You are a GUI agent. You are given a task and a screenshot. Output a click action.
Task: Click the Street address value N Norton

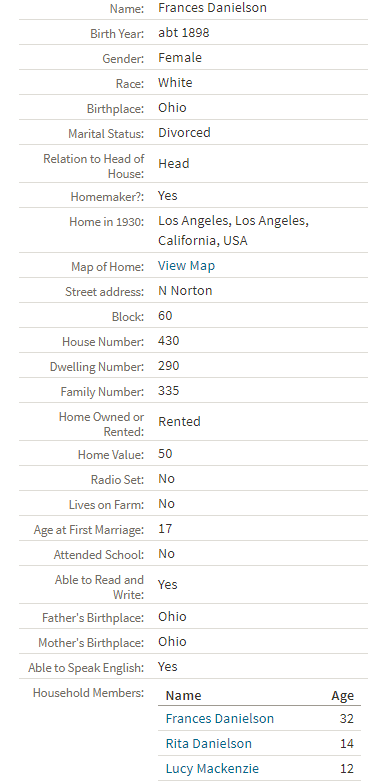[x=185, y=291]
